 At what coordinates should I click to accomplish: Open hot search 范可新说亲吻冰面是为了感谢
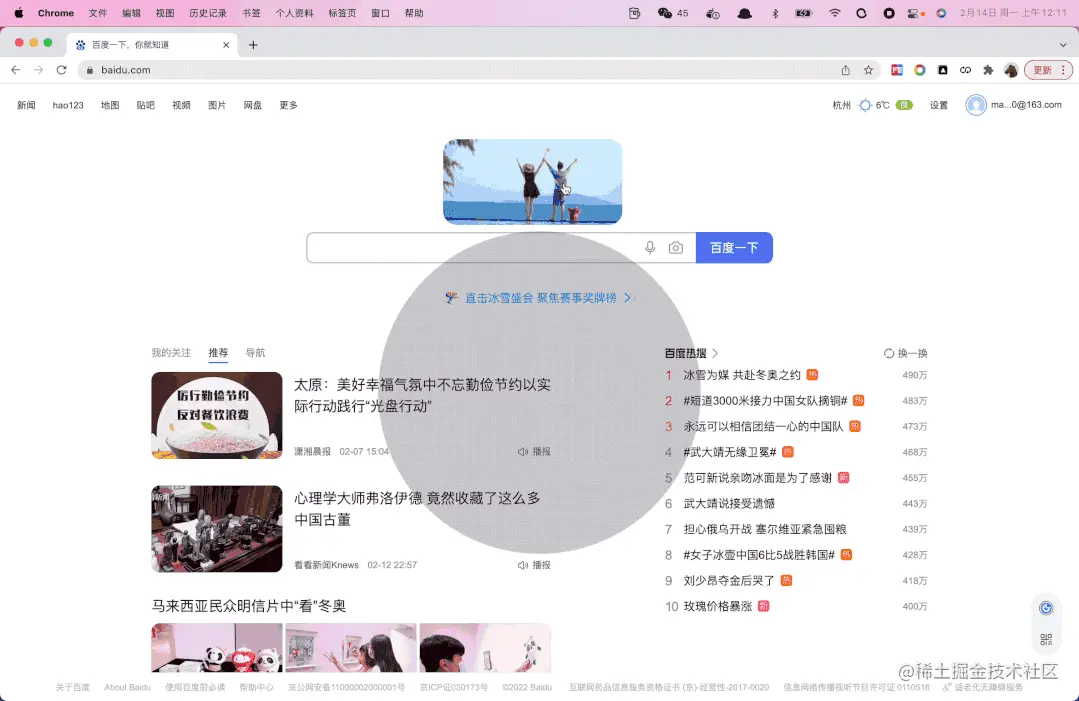(x=758, y=478)
